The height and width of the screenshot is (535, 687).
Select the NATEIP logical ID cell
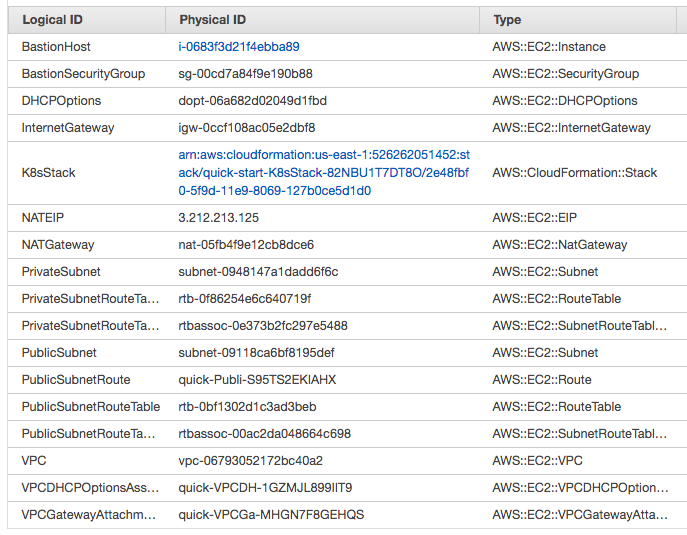[43, 218]
